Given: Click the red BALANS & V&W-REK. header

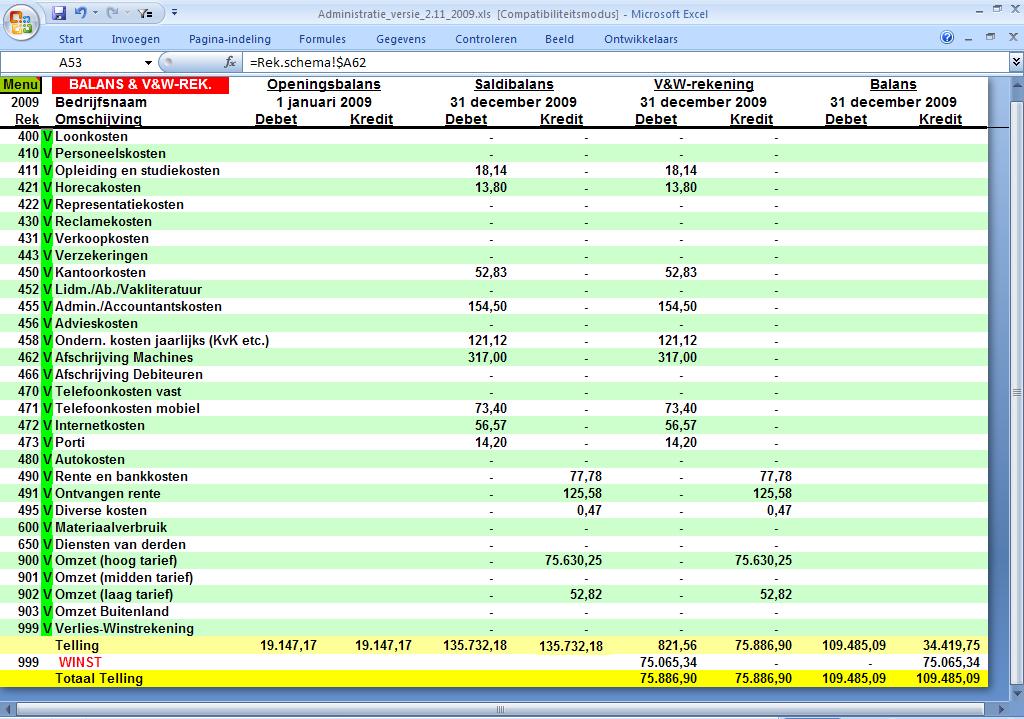Looking at the screenshot, I should coord(140,85).
